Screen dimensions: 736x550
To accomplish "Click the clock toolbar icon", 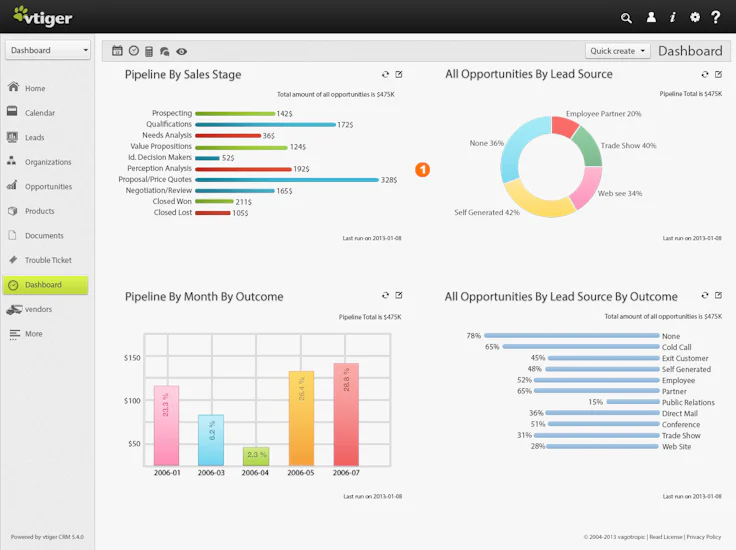I will 134,51.
